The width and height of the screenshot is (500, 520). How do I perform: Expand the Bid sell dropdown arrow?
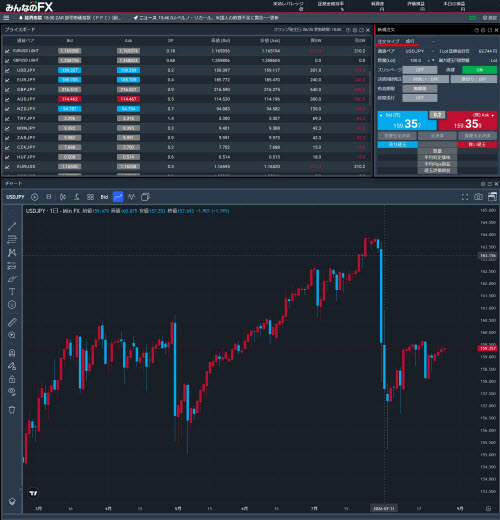coord(381,115)
